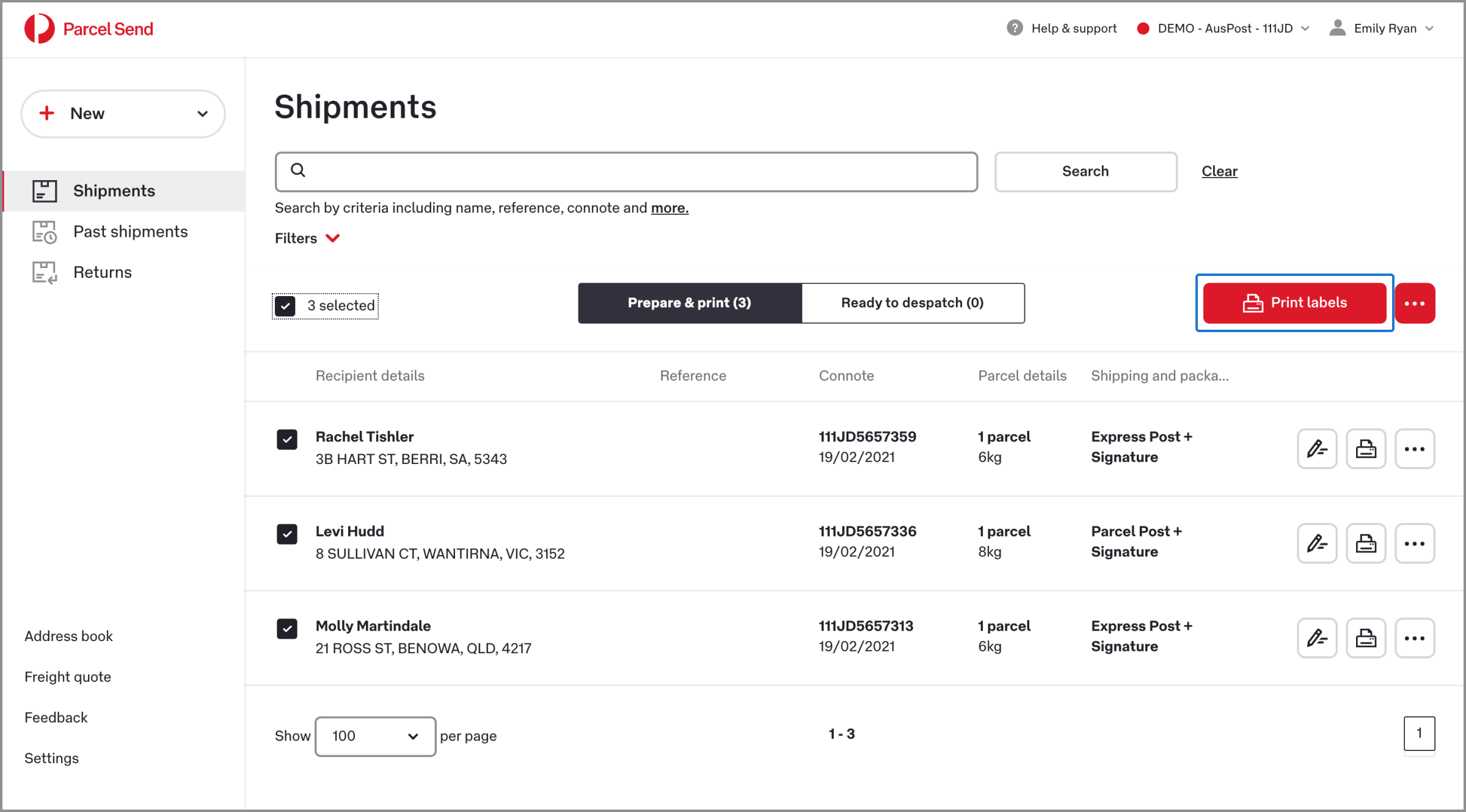Click the Reference column header

click(x=693, y=376)
